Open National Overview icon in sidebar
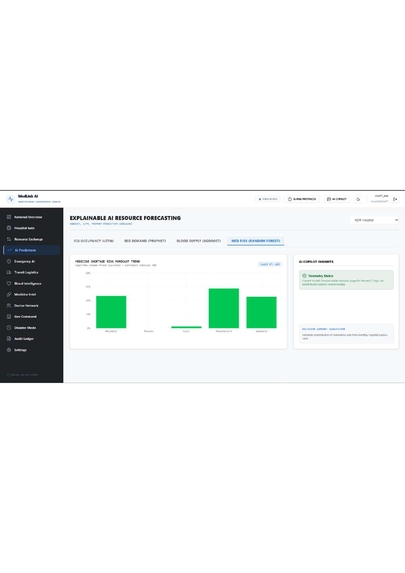This screenshot has height=573, width=405. (x=9, y=217)
